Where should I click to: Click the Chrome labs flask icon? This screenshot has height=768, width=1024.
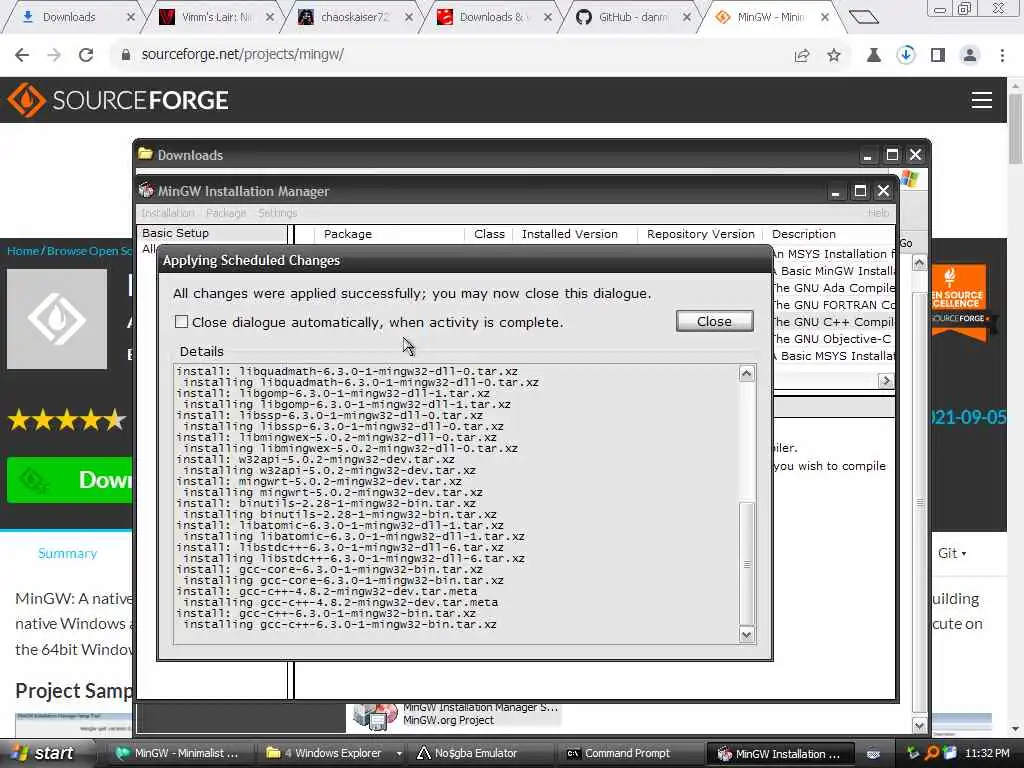pyautogui.click(x=874, y=56)
